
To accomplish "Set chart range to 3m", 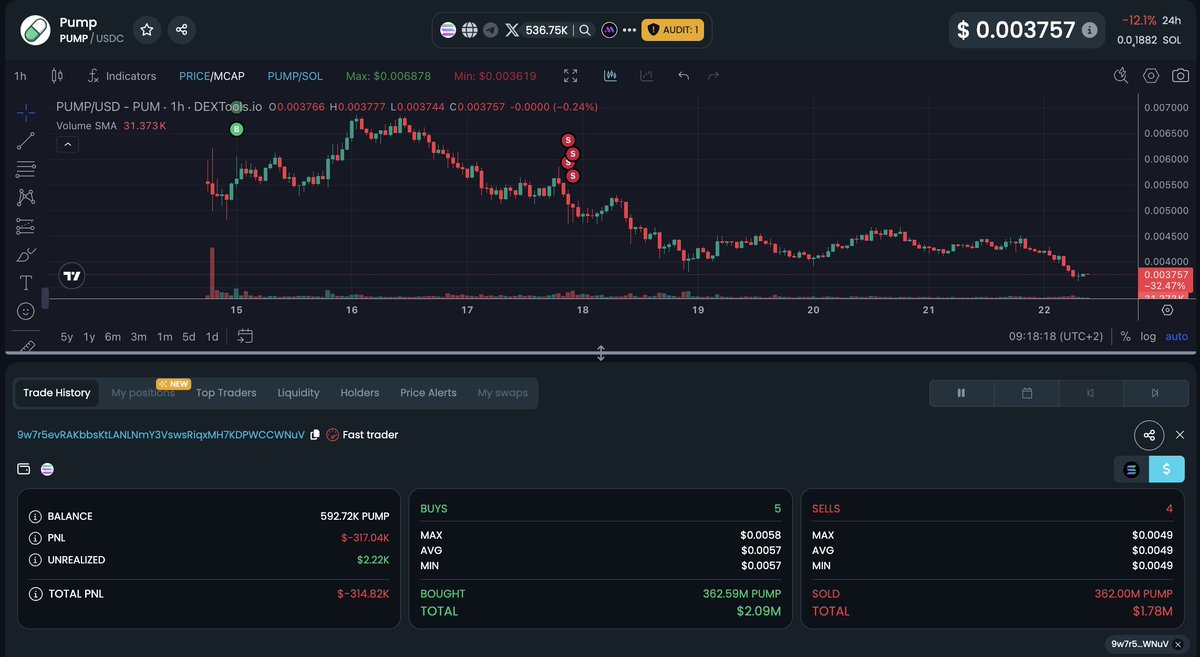I will [x=139, y=337].
